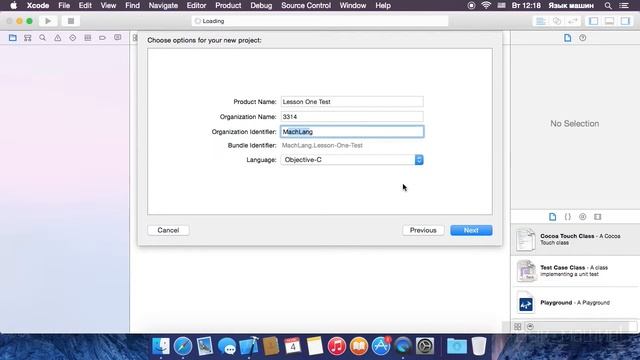Open the Language dropdown showing Objective-C
Viewport: 640px width, 360px height.
click(352, 160)
